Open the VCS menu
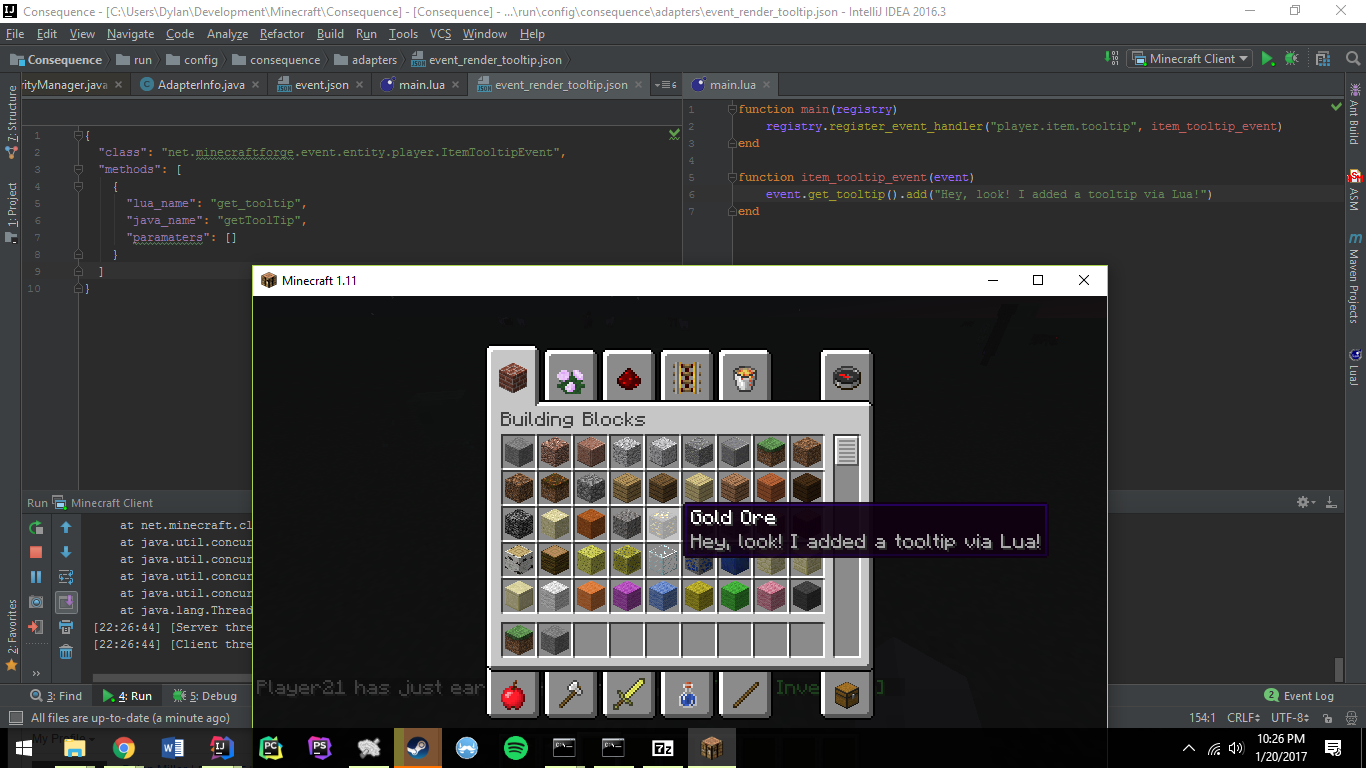 click(440, 34)
